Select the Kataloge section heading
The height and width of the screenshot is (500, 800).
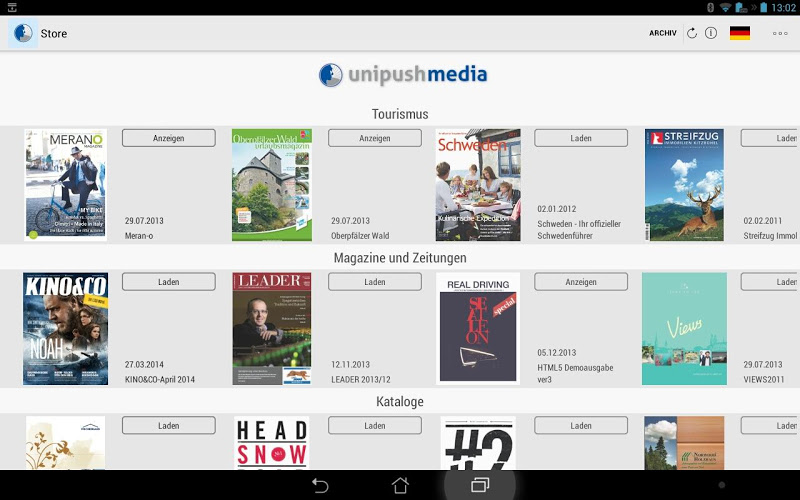point(400,402)
